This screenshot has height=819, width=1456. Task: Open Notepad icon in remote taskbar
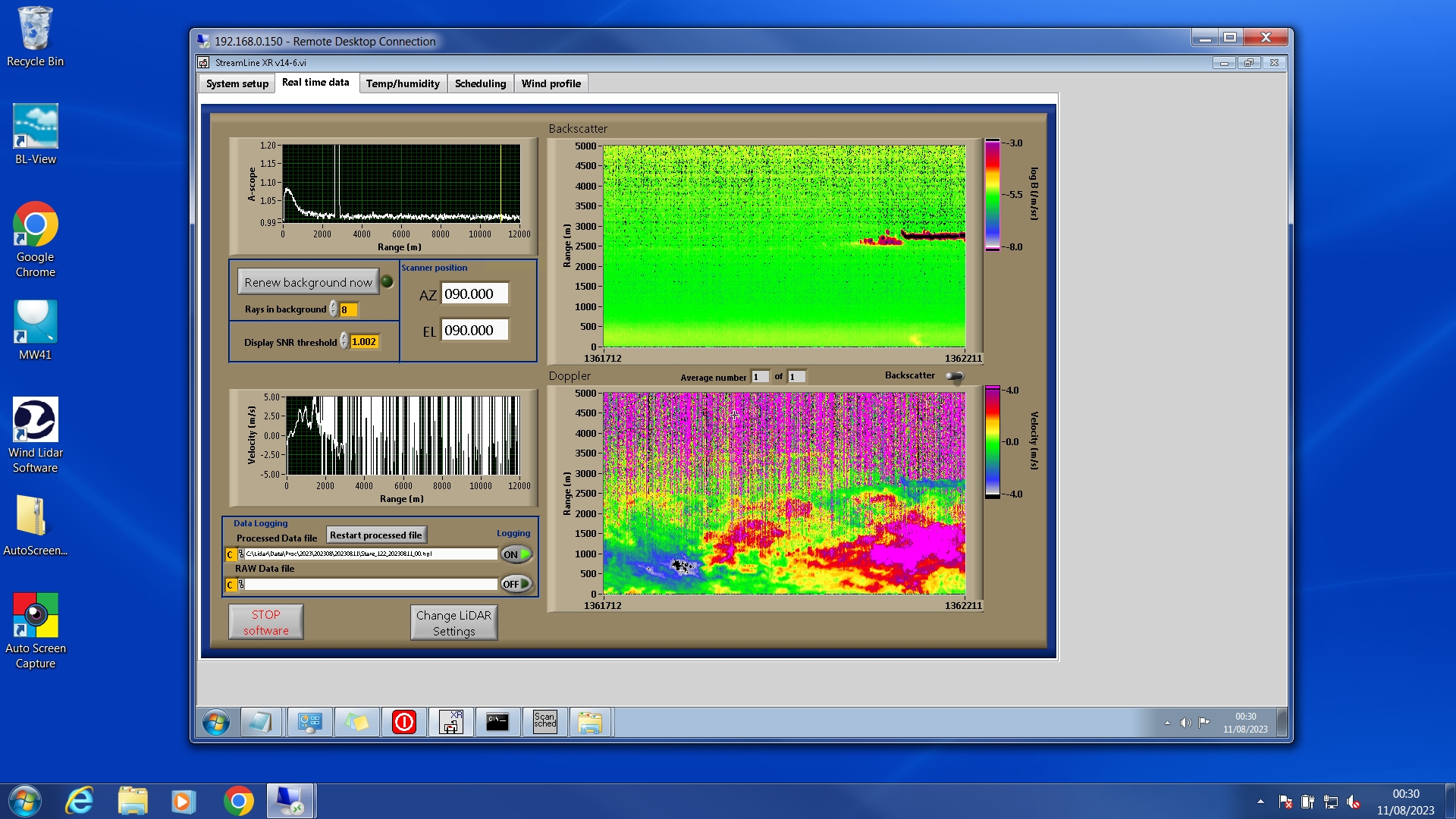click(x=261, y=721)
